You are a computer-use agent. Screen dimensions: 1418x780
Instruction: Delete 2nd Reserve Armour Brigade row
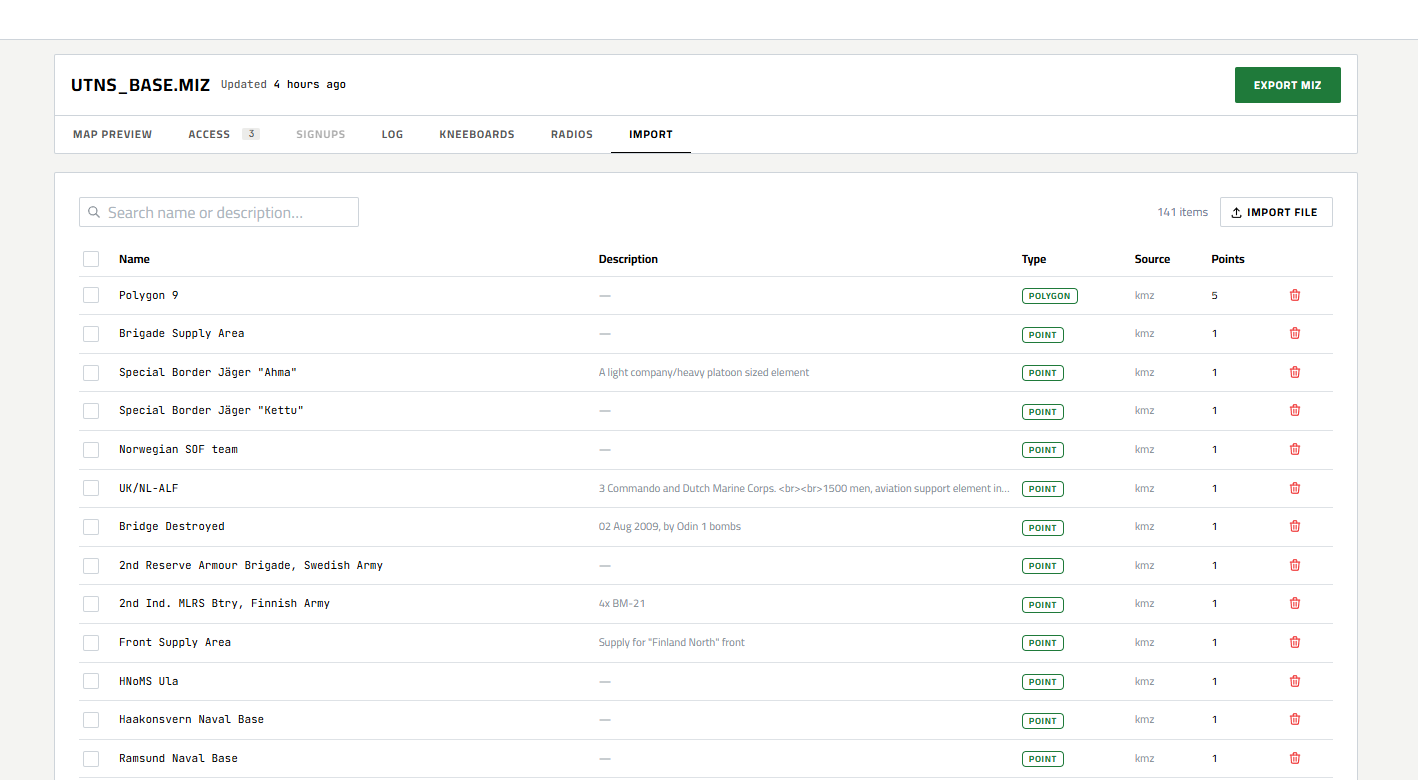coord(1295,565)
